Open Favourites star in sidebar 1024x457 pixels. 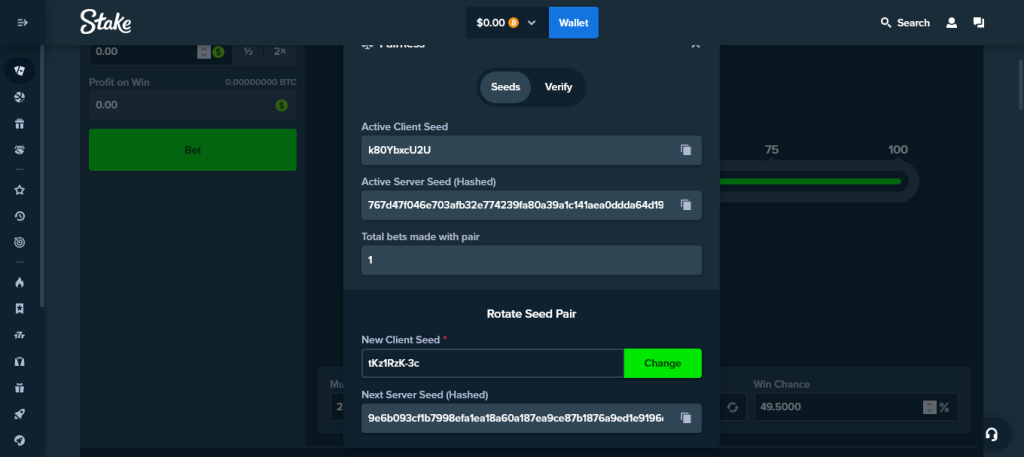[20, 190]
